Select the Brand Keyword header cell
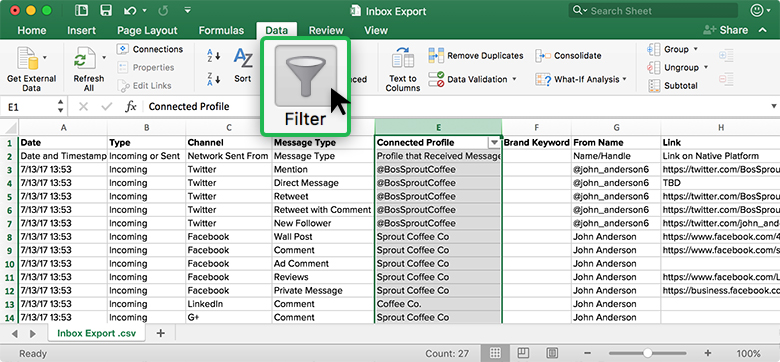 point(537,143)
